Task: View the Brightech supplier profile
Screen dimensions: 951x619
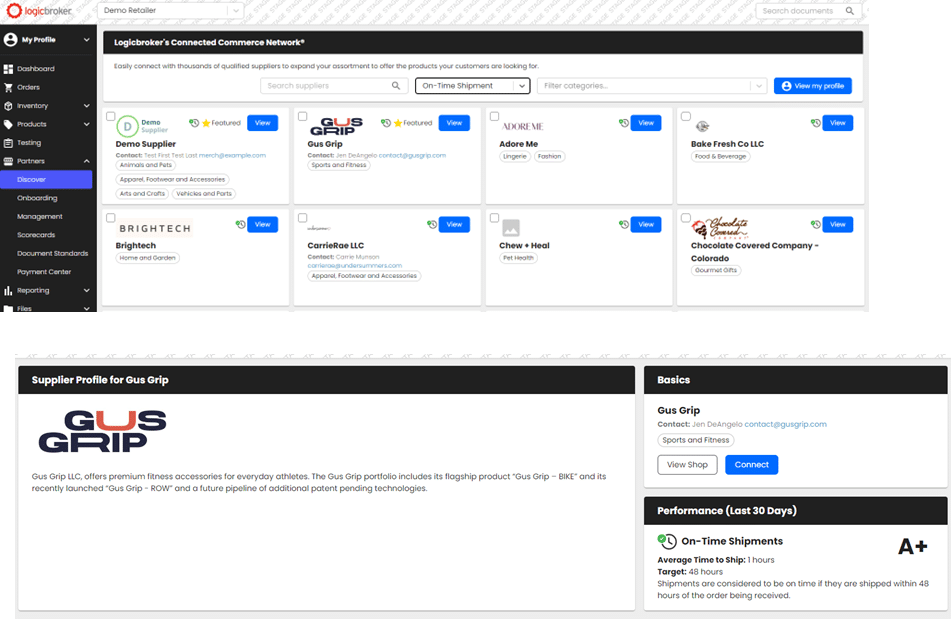Action: pyautogui.click(x=263, y=224)
